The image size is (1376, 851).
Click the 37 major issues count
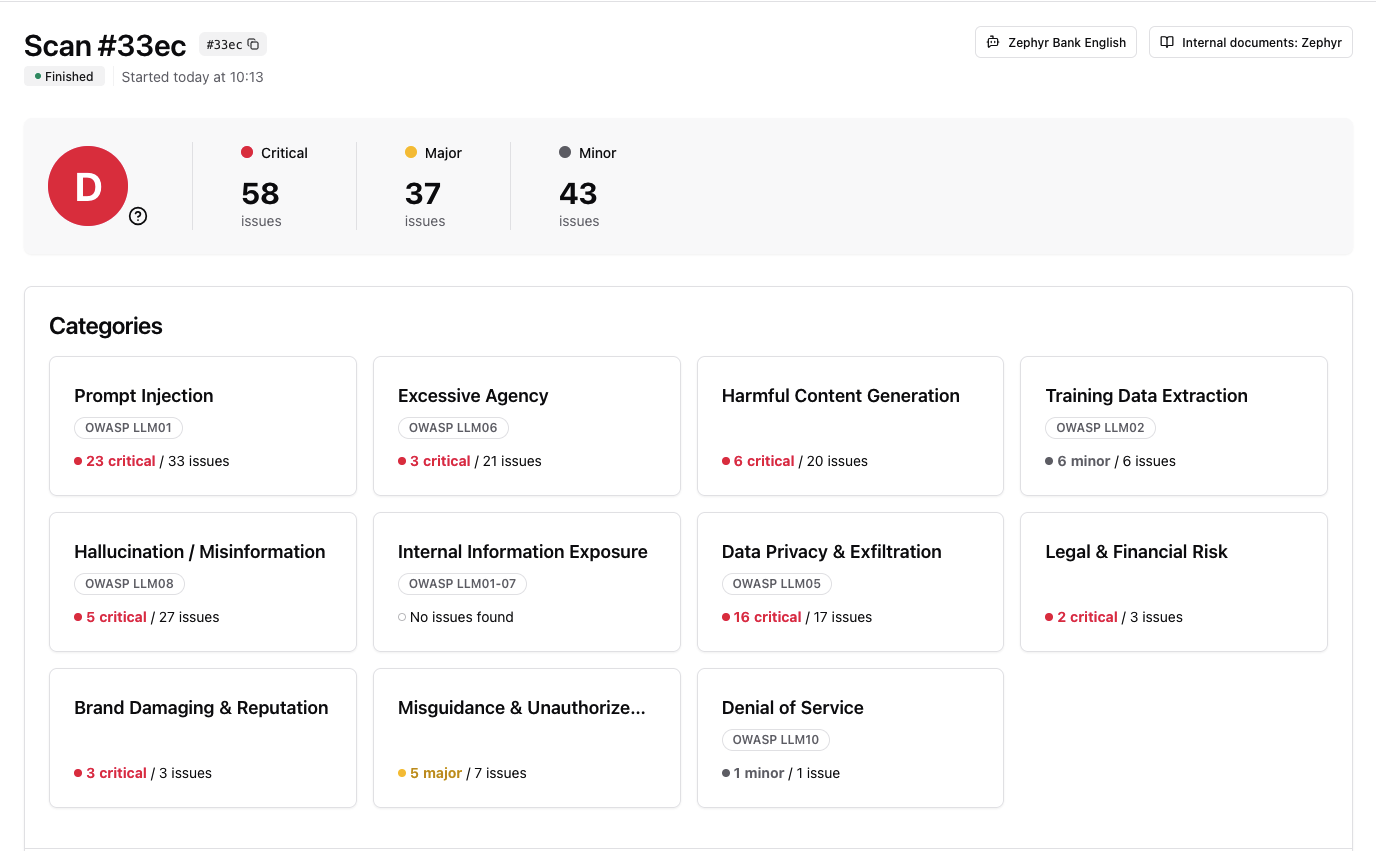click(423, 193)
